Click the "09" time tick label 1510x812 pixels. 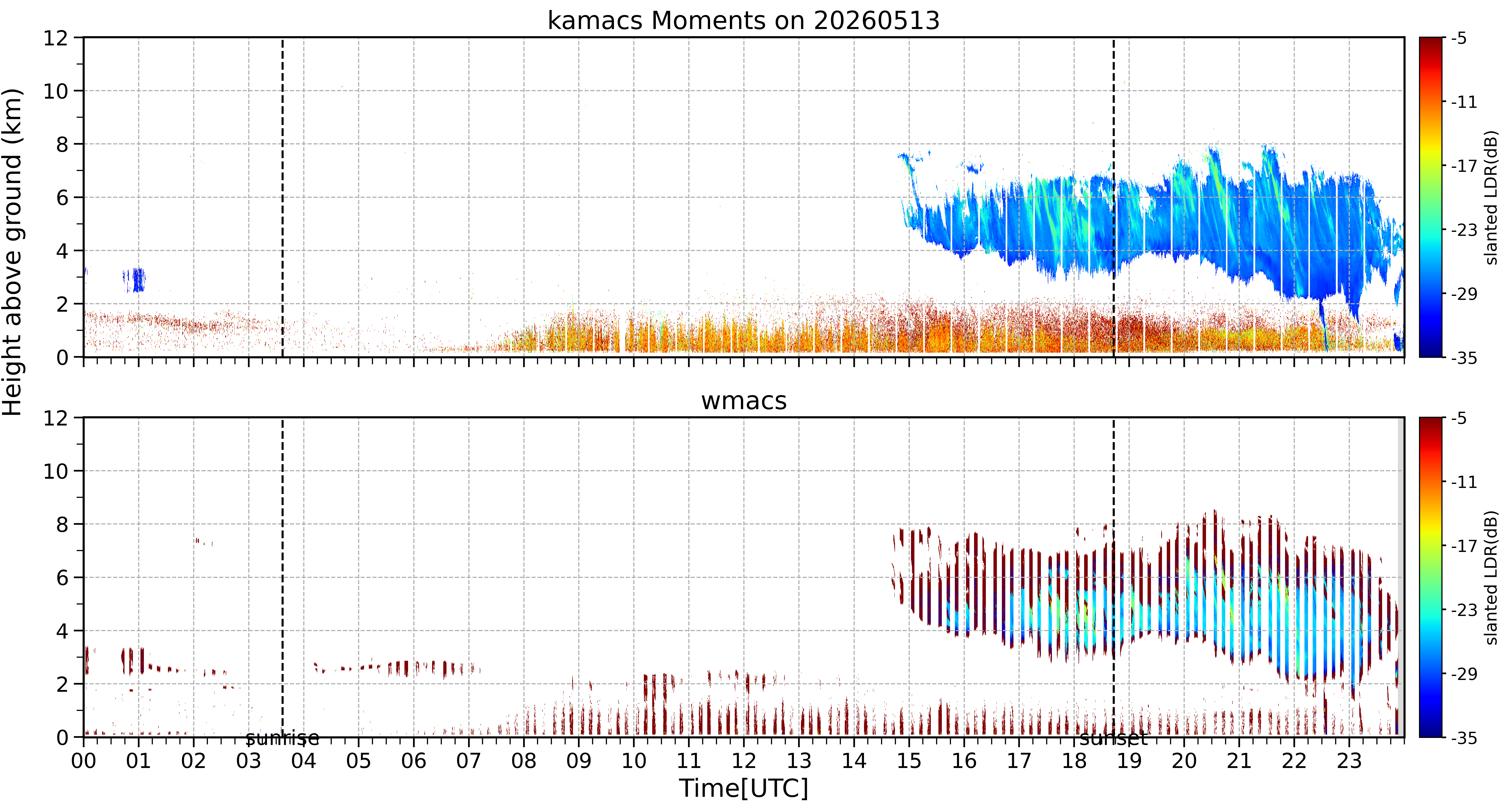[579, 761]
